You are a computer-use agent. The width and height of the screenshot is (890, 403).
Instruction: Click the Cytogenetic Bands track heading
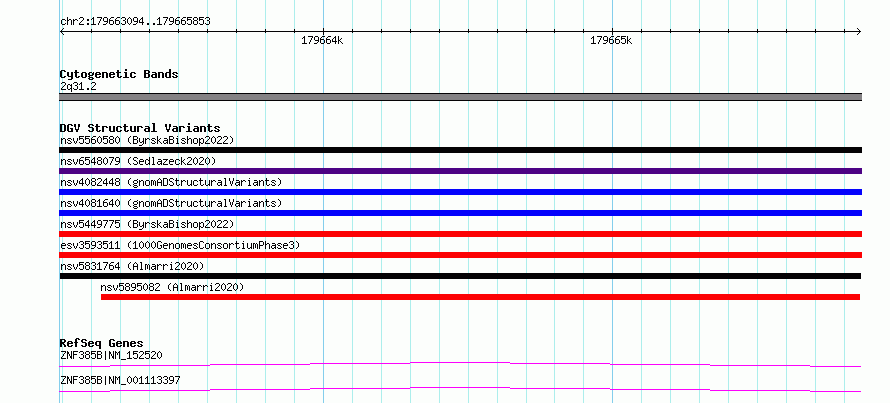pyautogui.click(x=119, y=74)
